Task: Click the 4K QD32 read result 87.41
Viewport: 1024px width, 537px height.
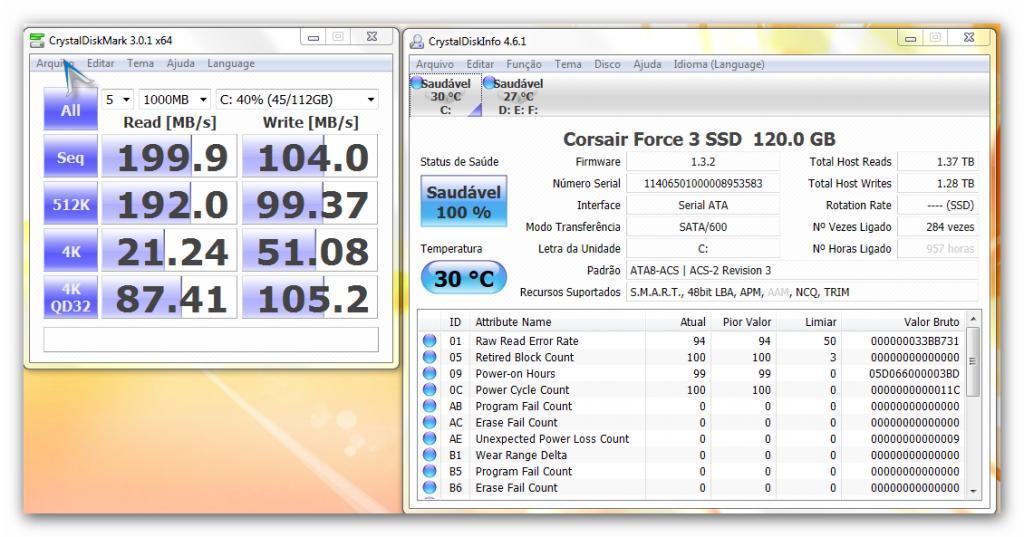Action: pos(169,297)
